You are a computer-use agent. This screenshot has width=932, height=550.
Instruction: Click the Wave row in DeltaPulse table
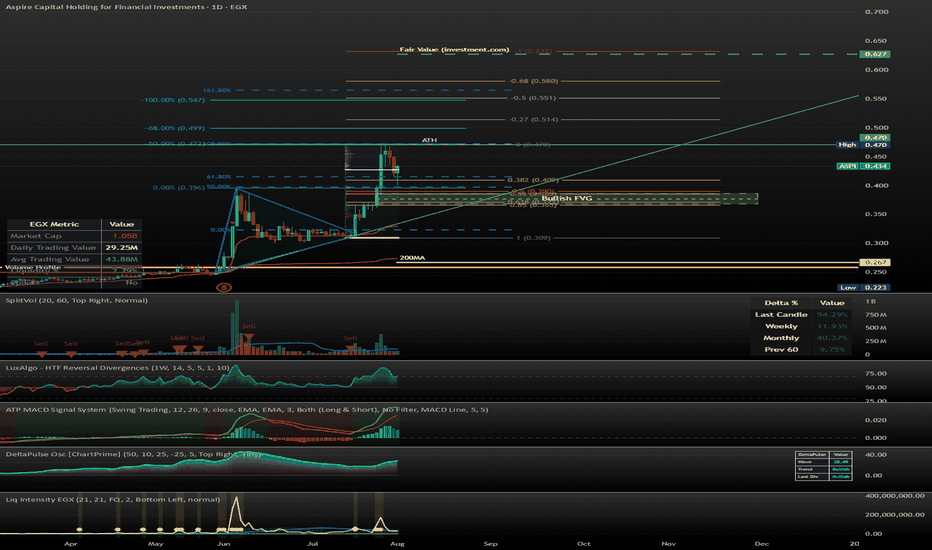pos(823,462)
